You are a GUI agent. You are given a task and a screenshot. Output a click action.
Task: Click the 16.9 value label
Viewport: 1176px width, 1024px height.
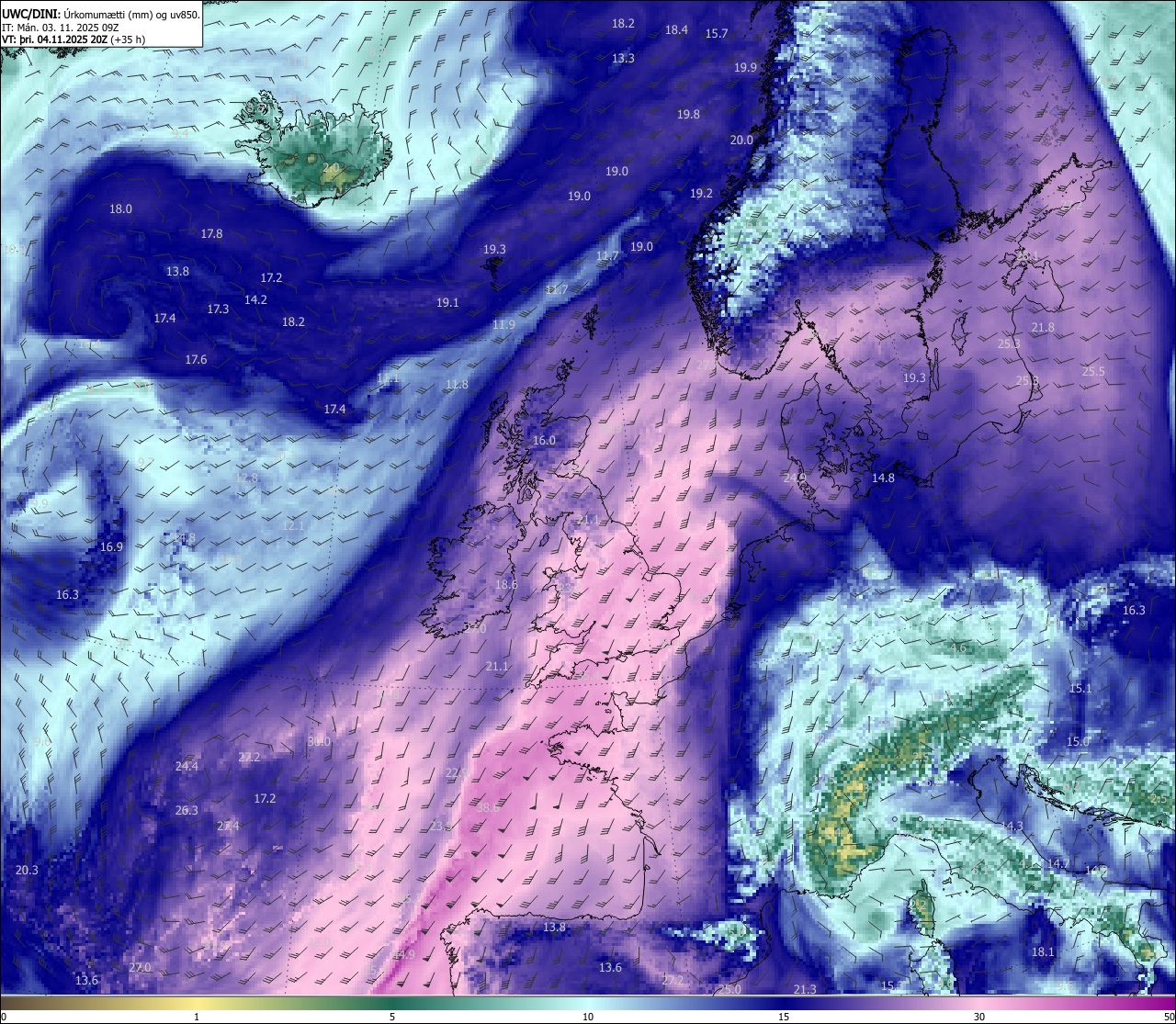click(x=111, y=546)
